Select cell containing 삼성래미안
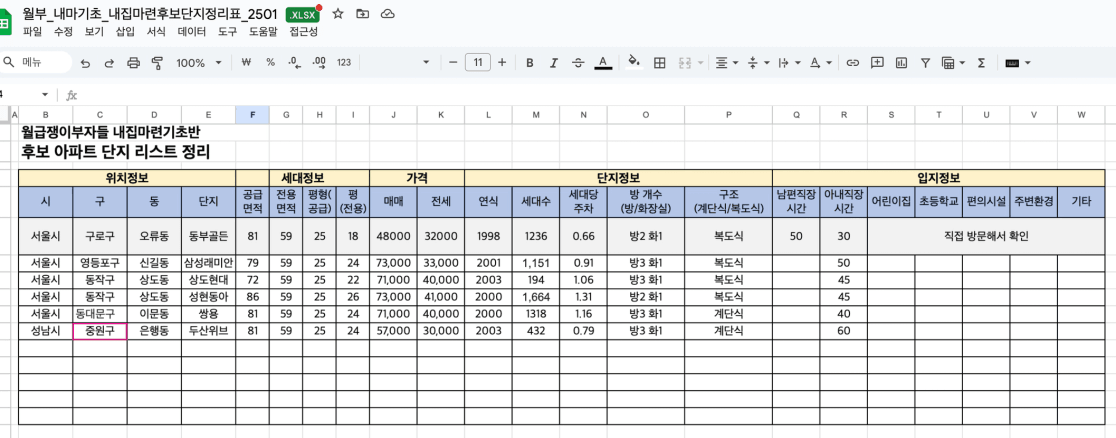 point(209,263)
